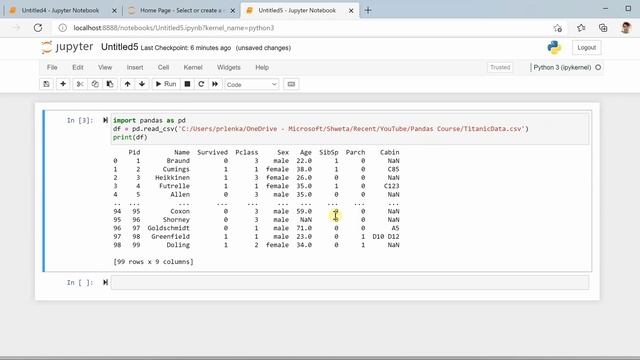The height and width of the screenshot is (360, 640).
Task: Click the 'Goldschmidt' name in output
Action: pos(169,228)
